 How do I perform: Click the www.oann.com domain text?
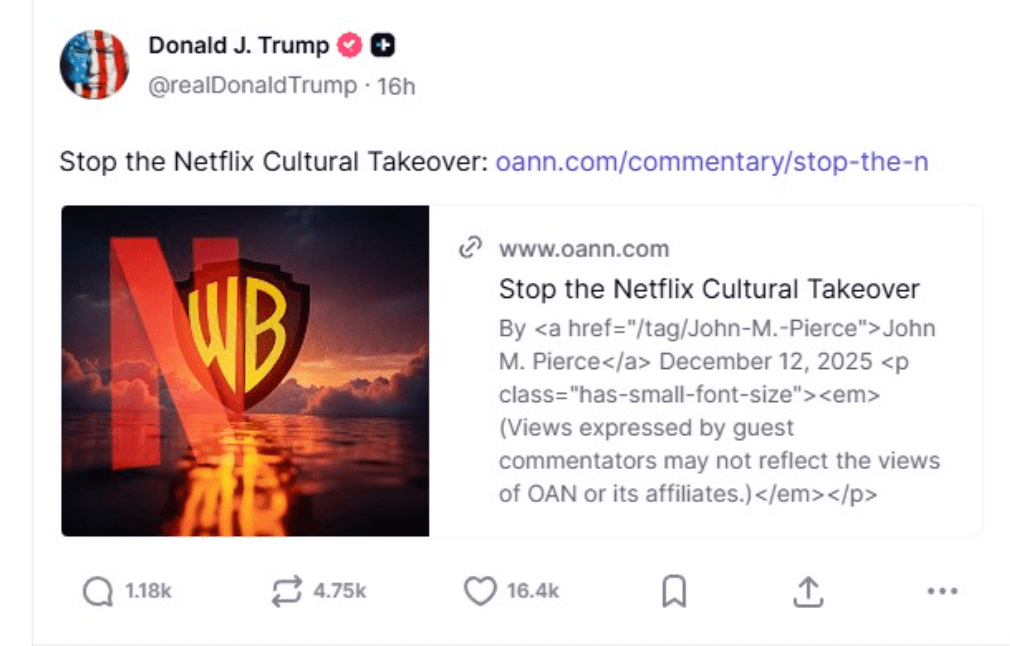tap(584, 249)
